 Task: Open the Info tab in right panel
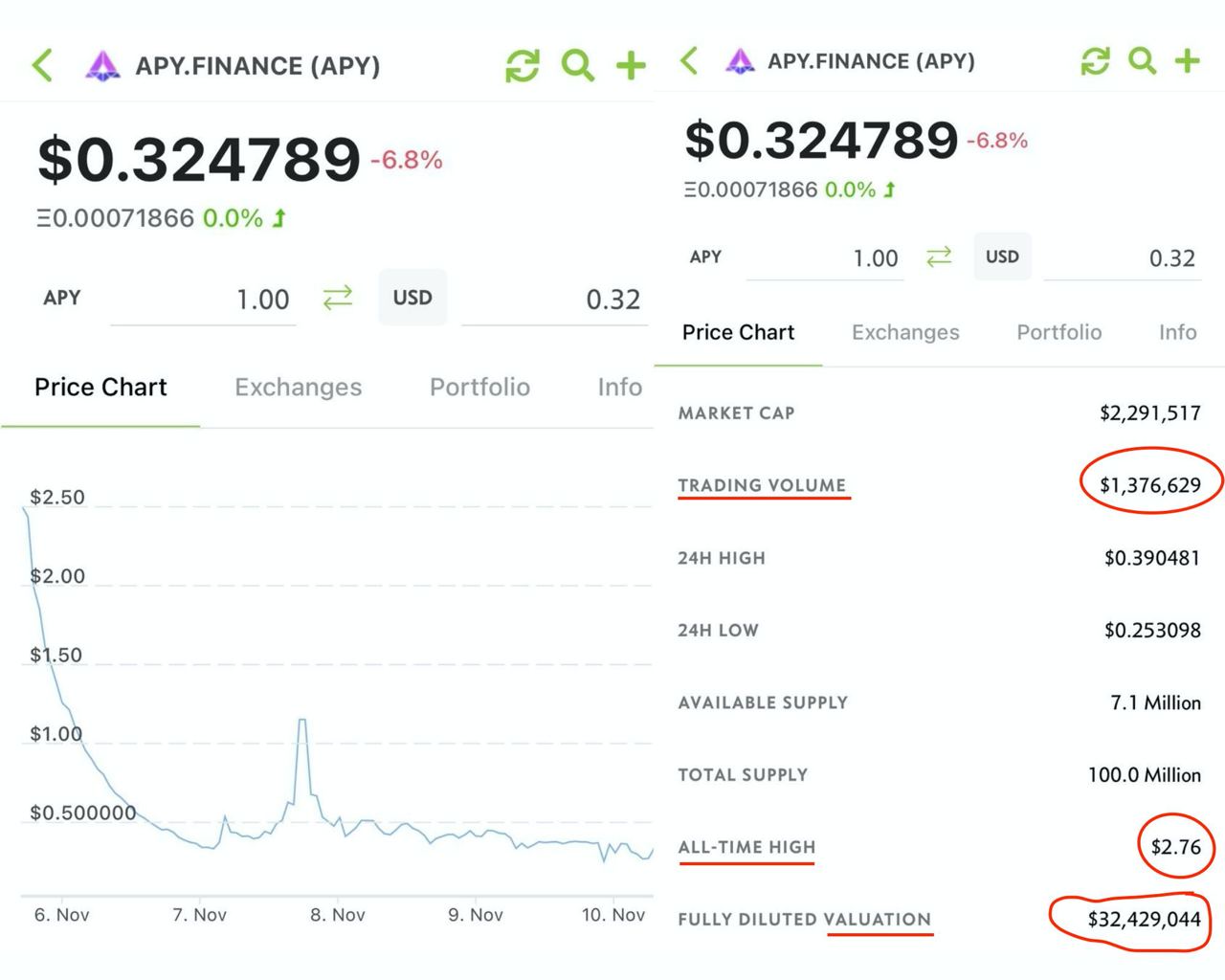pos(1177,332)
